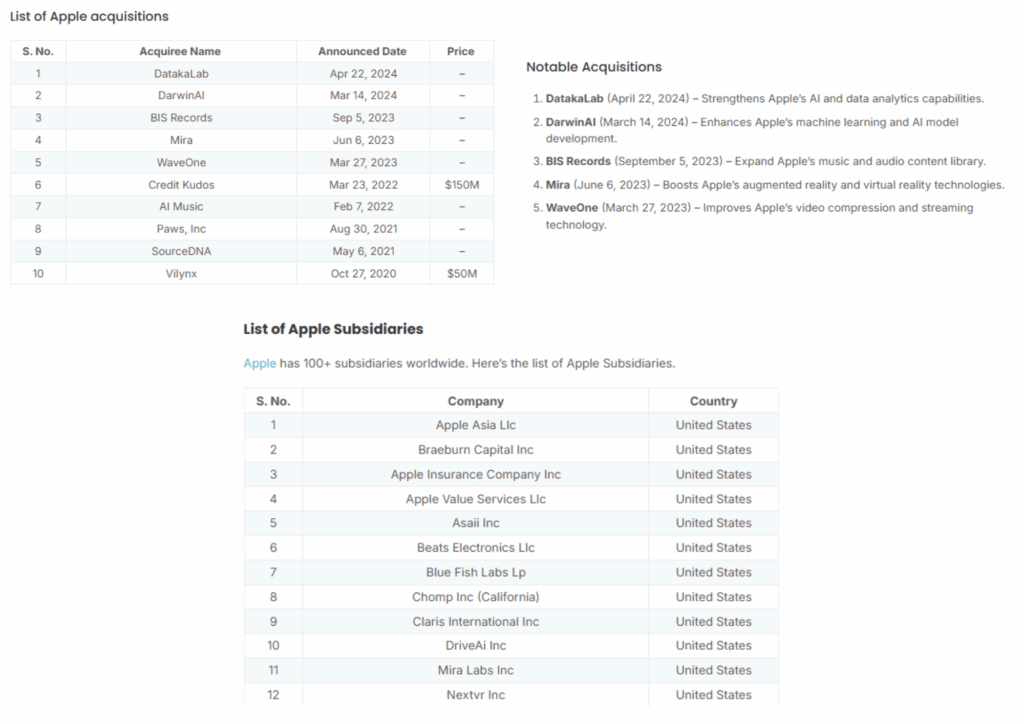The width and height of the screenshot is (1024, 724).
Task: Click the List of Apple Subsidiaries heading
Action: (x=333, y=329)
